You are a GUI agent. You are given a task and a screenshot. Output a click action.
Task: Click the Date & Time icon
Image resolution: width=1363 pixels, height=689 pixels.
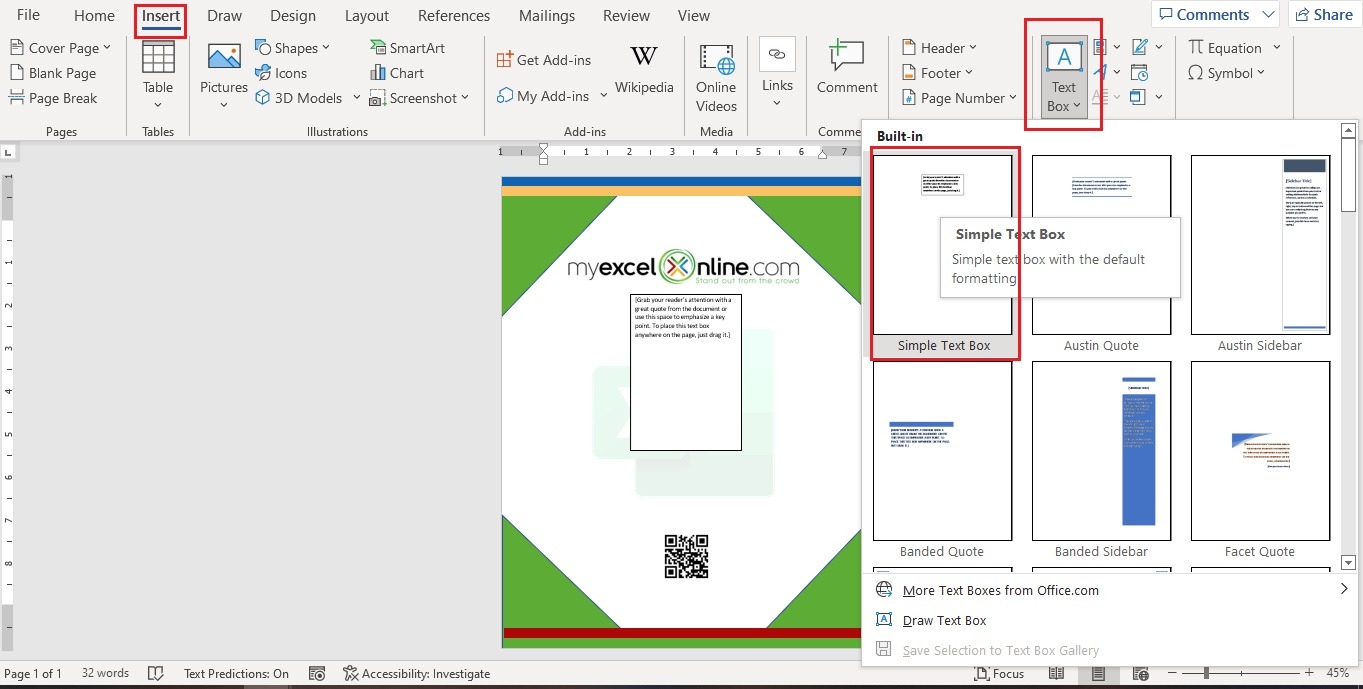(x=1139, y=72)
